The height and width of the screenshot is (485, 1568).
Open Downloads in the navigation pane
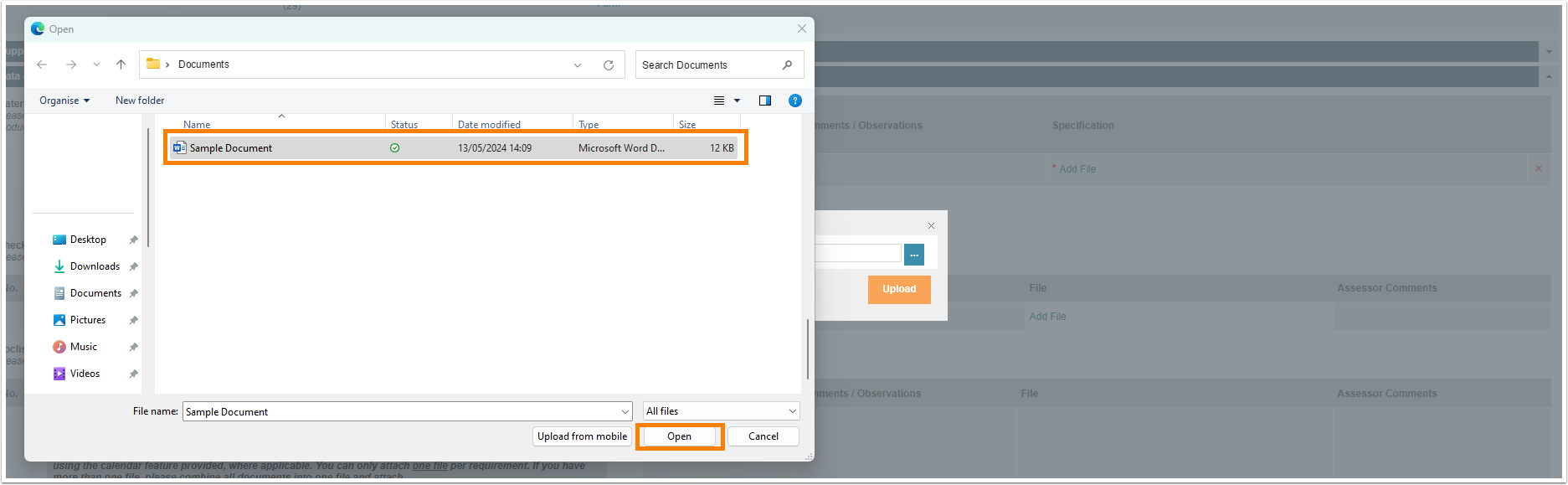95,266
